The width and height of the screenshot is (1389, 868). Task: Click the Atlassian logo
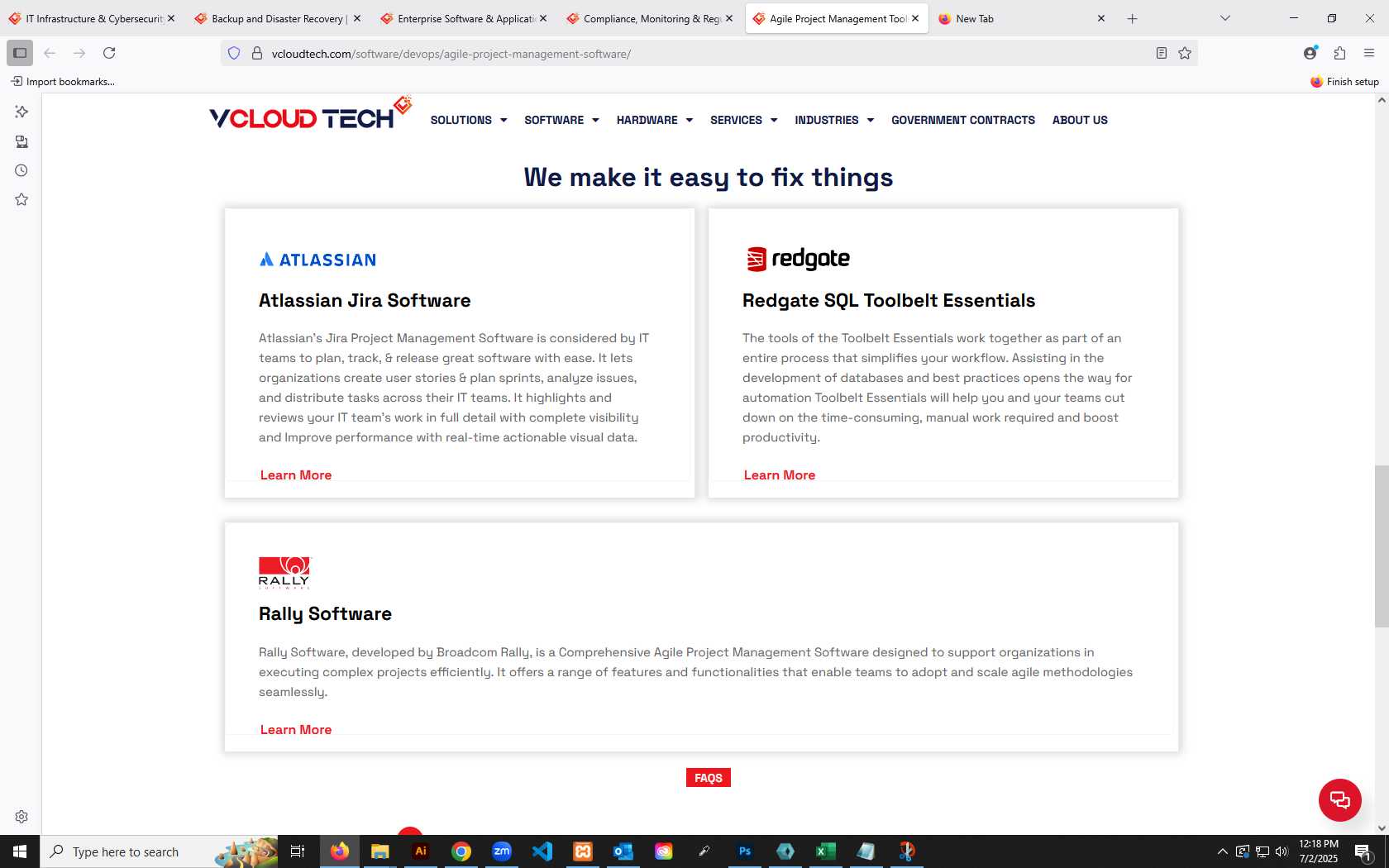click(x=317, y=260)
